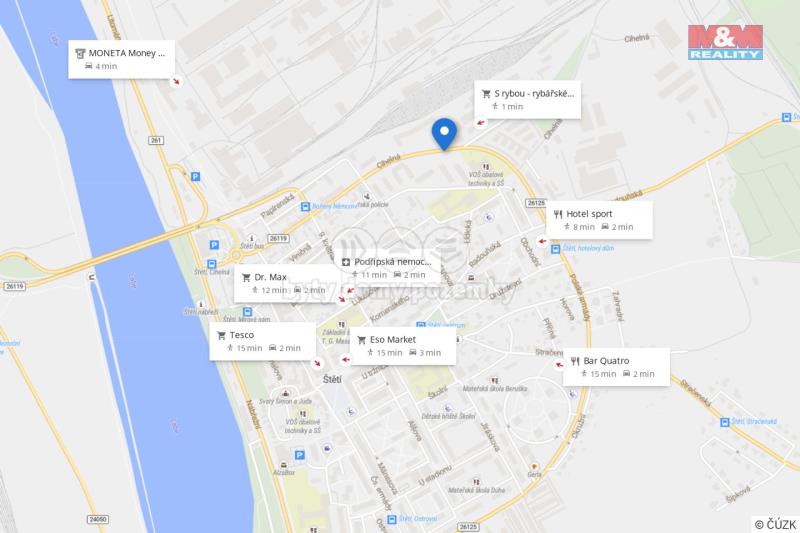Open the Bar Quatro place card
Image resolution: width=800 pixels, height=533 pixels.
point(616,367)
